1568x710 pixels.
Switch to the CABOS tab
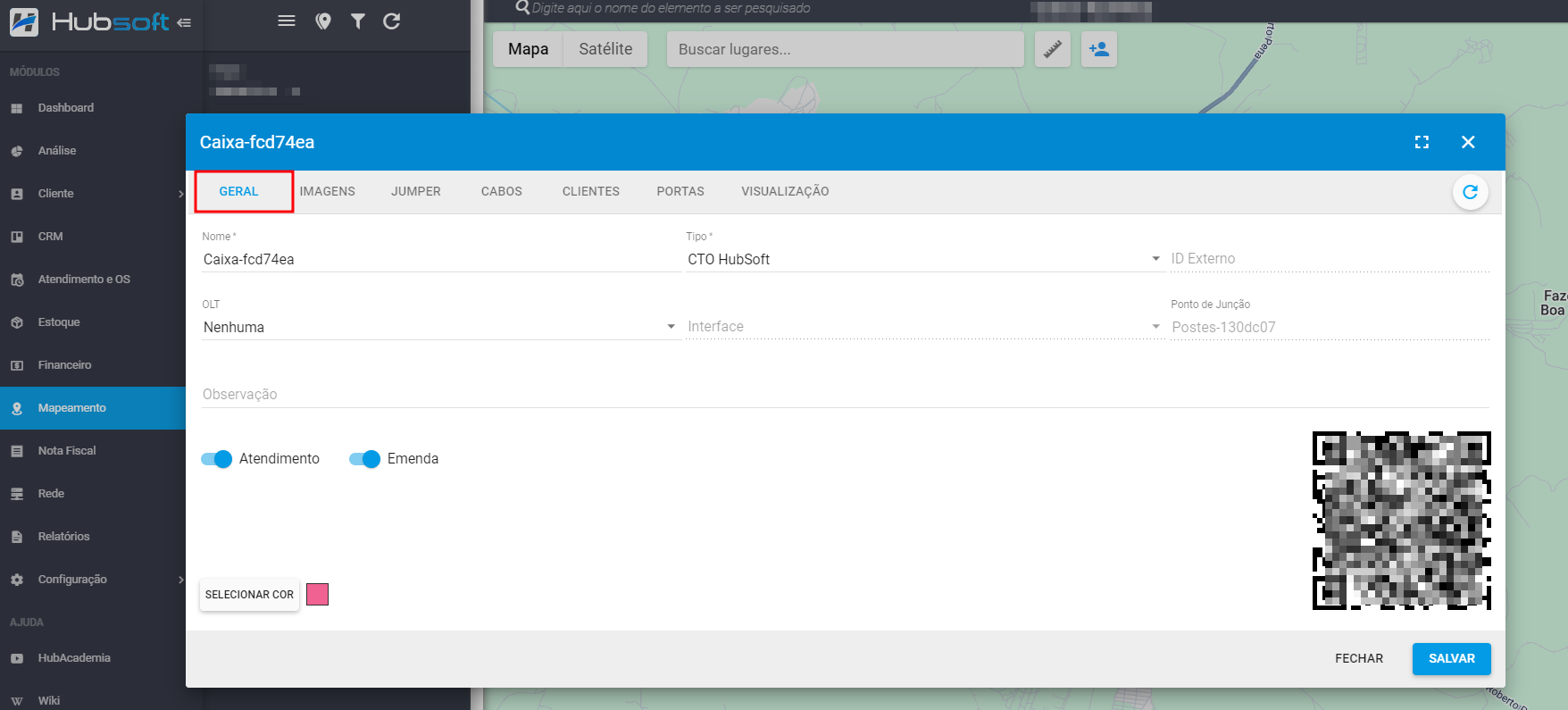click(502, 191)
